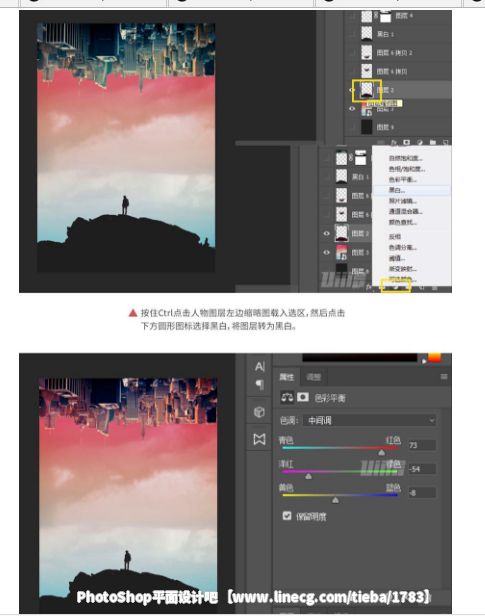Screen dimensions: 485x616
Task: Click the yellow-blue slider handle
Action: tap(335, 500)
